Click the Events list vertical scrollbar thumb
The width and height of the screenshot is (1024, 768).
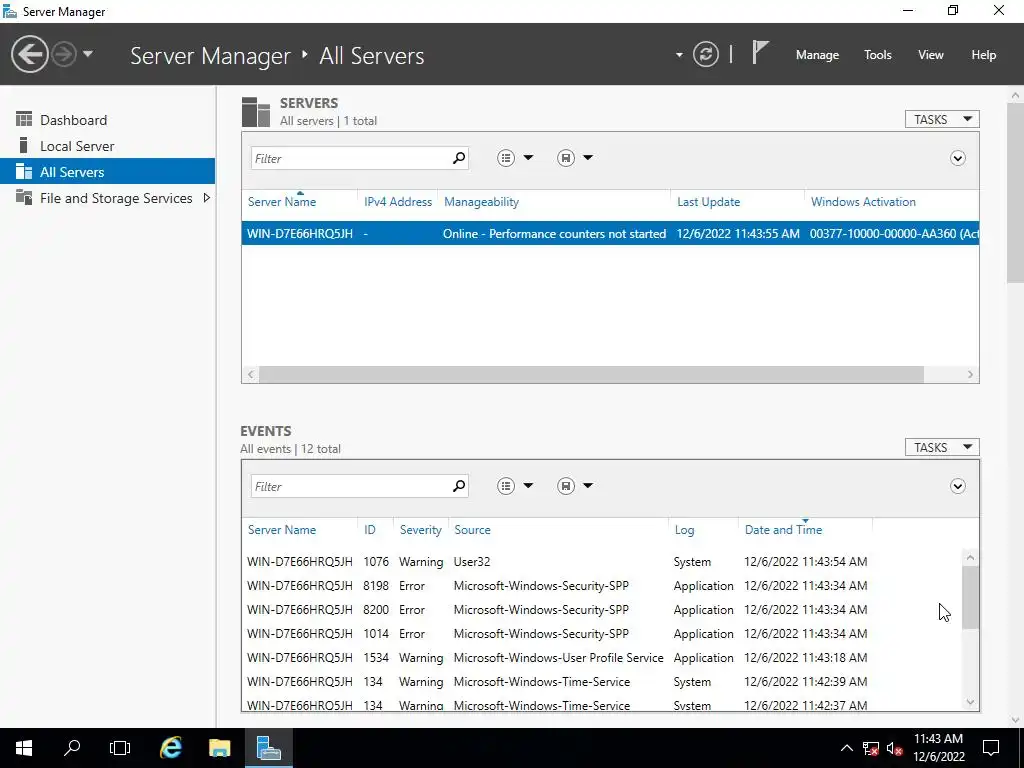[970, 597]
